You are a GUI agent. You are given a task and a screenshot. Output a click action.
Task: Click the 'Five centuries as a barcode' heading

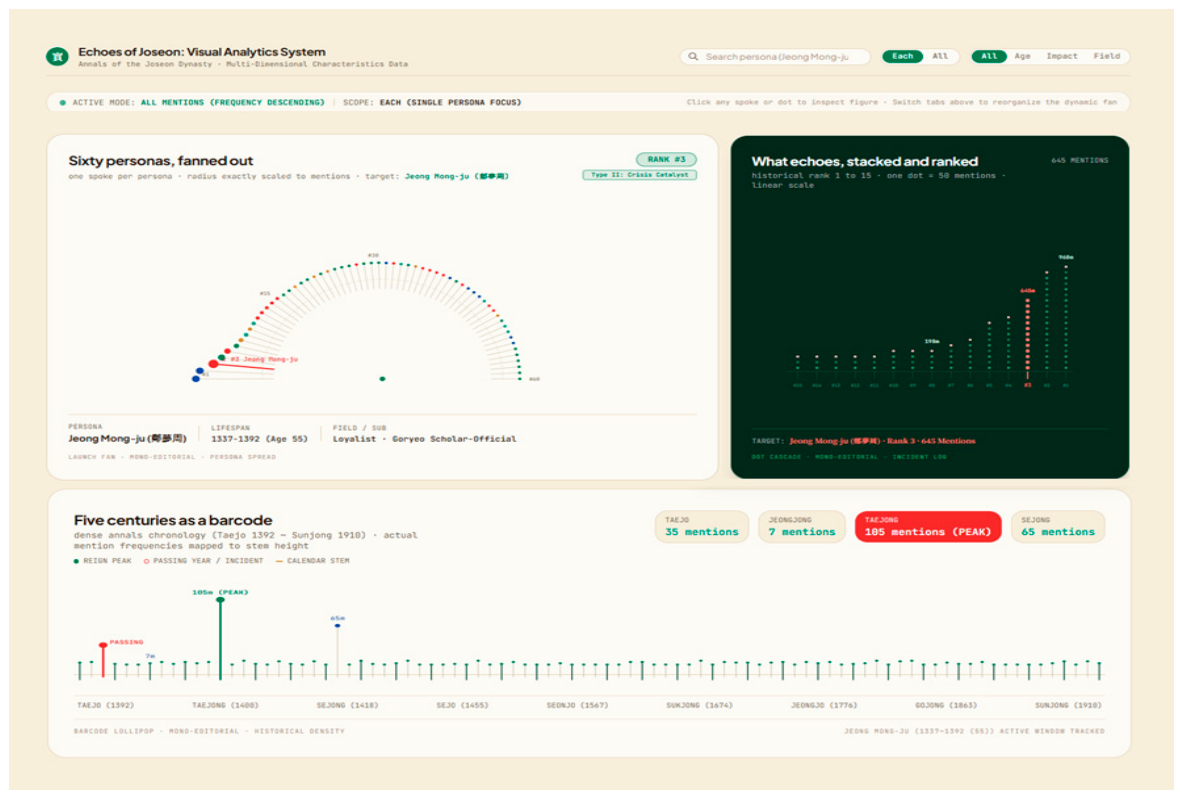[173, 520]
